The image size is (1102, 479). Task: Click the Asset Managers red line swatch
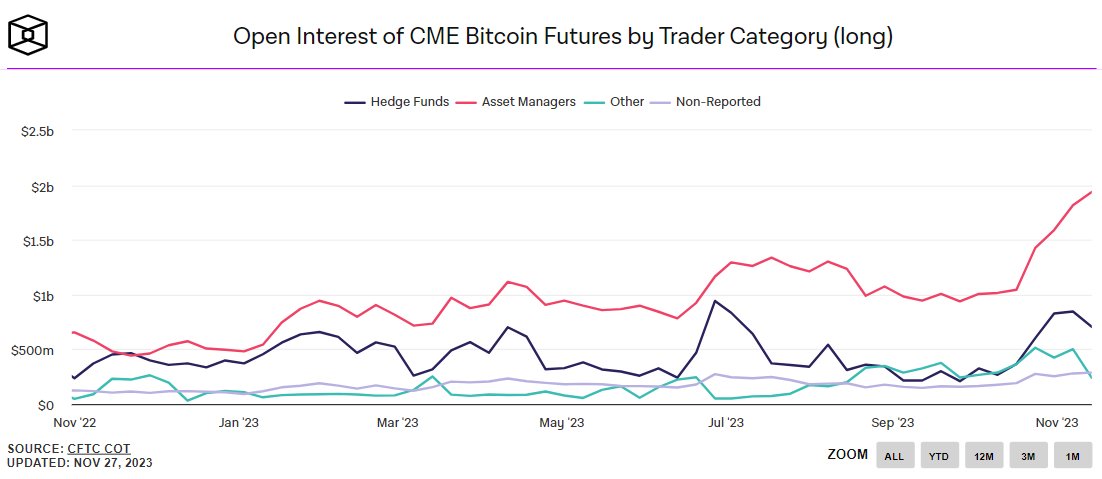tap(465, 103)
